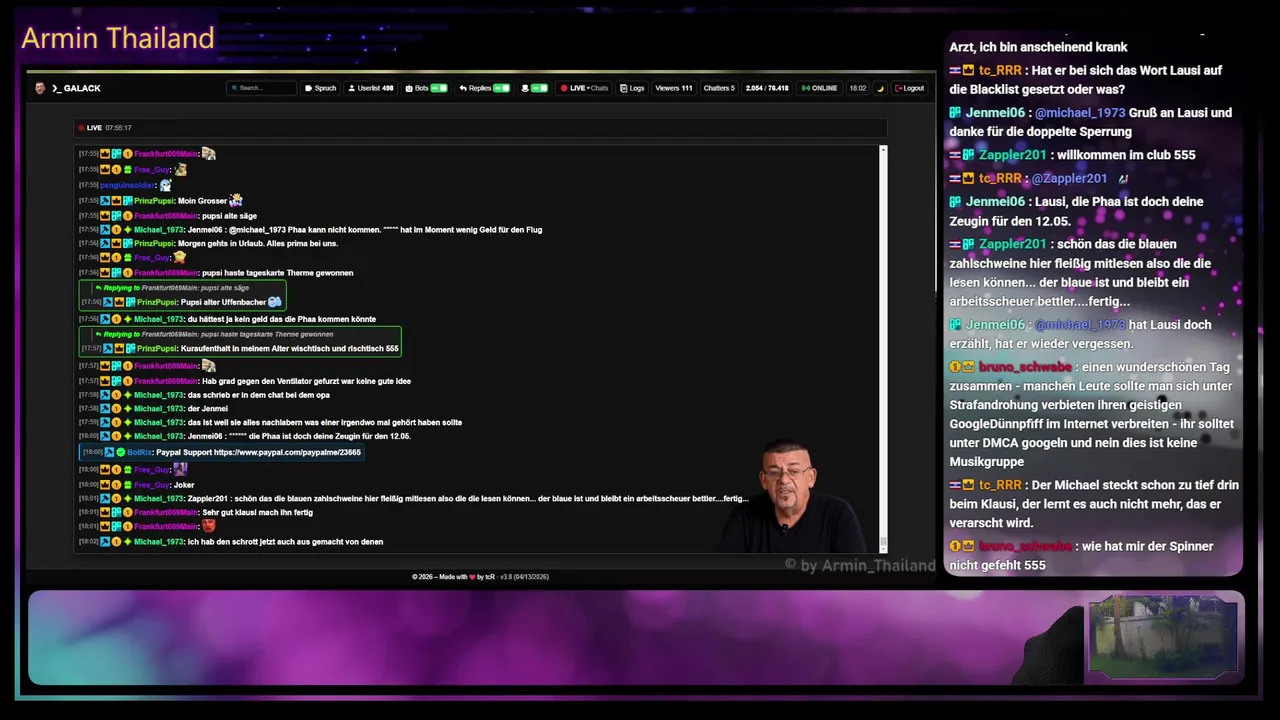Click the Viewers 111 counter

click(674, 88)
